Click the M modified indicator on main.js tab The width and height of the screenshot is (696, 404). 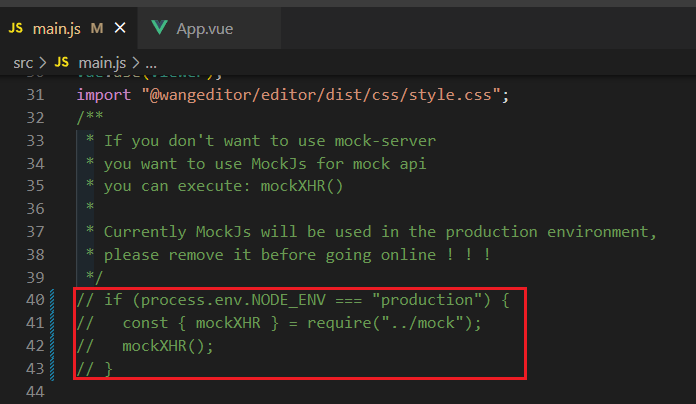click(97, 28)
